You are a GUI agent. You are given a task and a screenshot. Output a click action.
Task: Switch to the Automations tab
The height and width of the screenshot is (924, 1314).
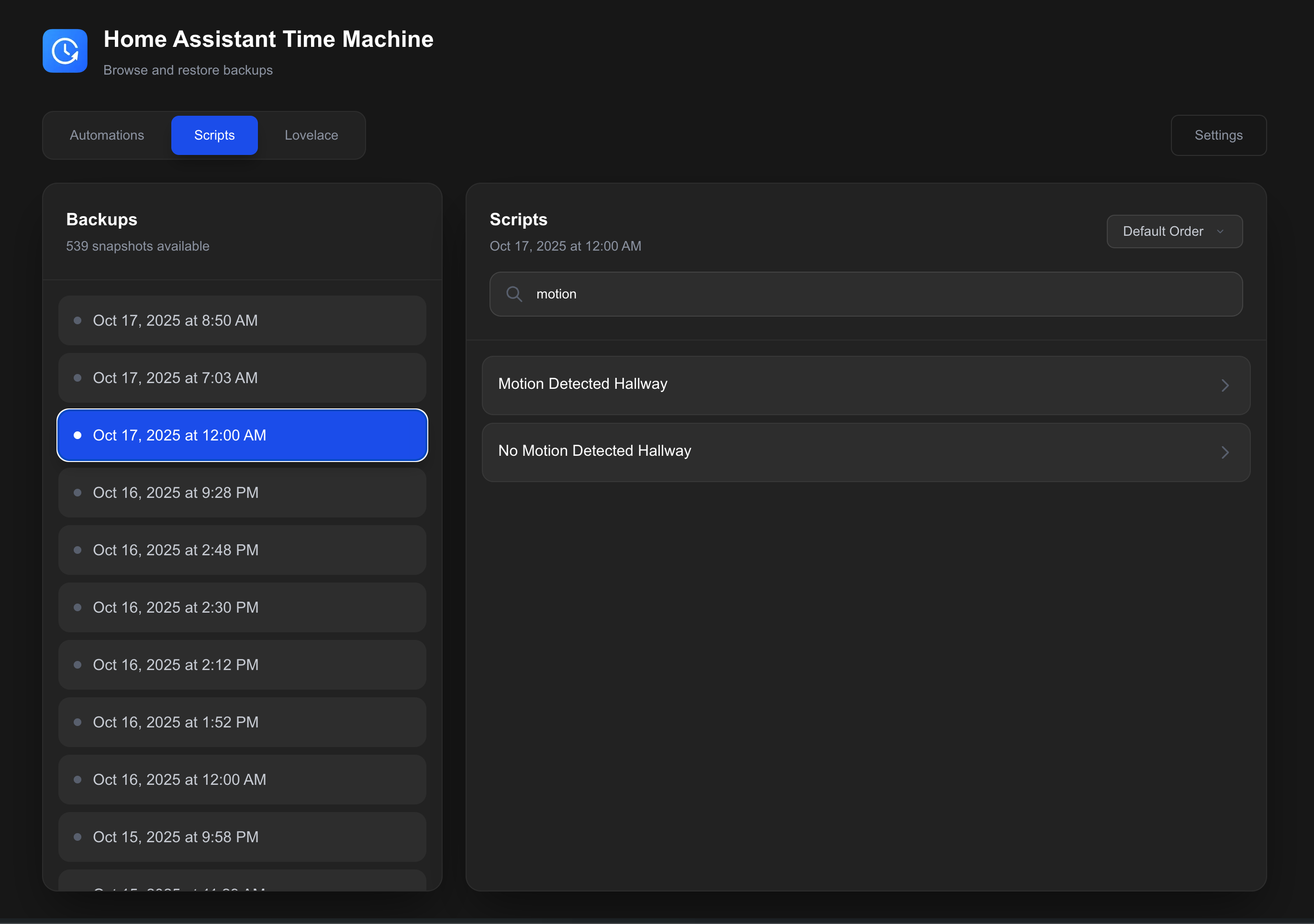click(107, 135)
